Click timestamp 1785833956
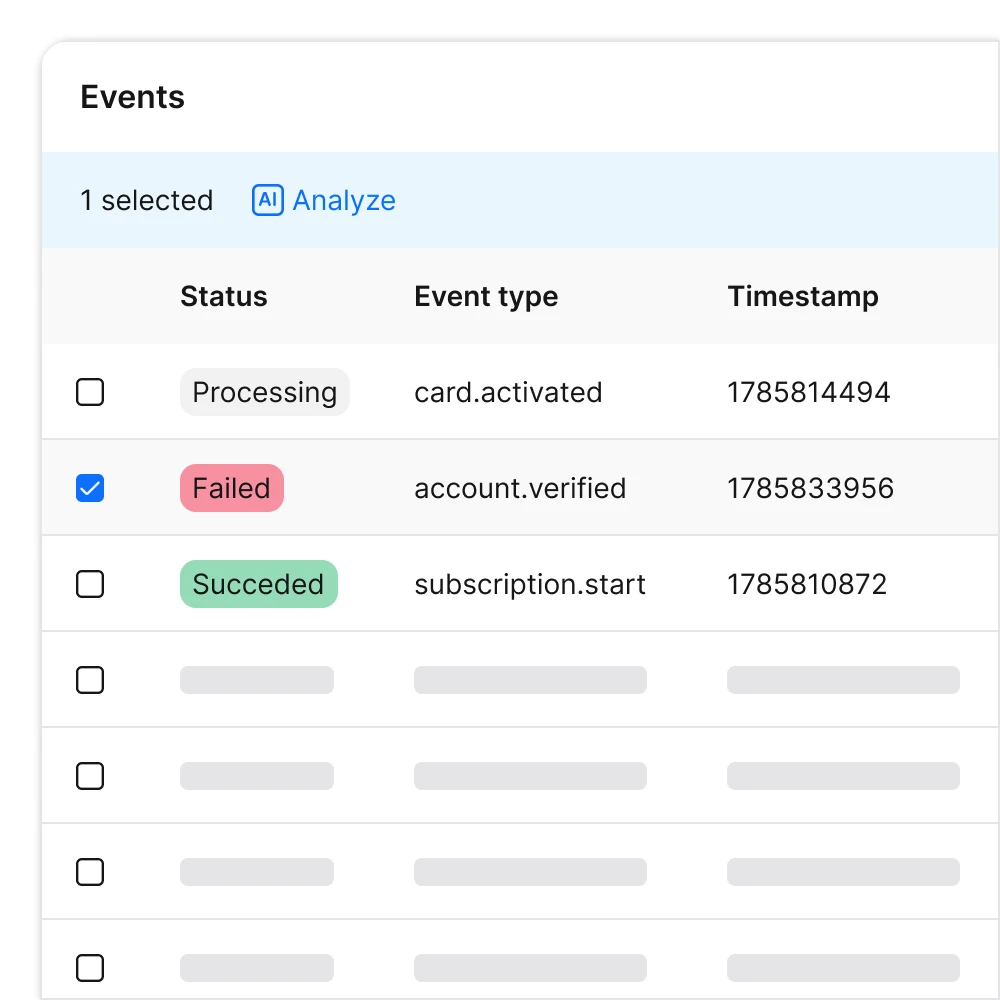Viewport: 1000px width, 1000px height. [x=811, y=488]
